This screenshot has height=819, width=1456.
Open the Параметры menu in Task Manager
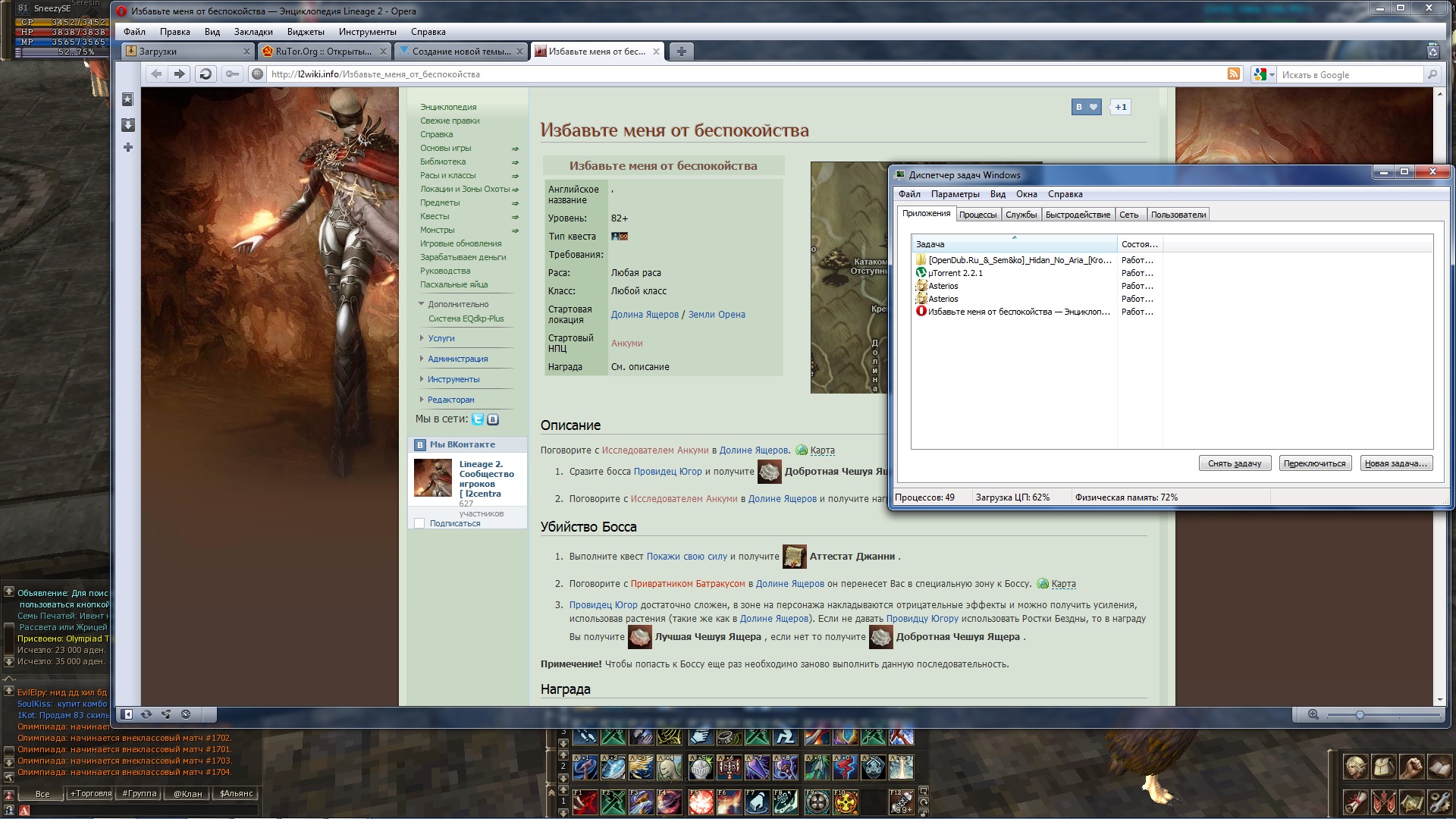pyautogui.click(x=955, y=194)
